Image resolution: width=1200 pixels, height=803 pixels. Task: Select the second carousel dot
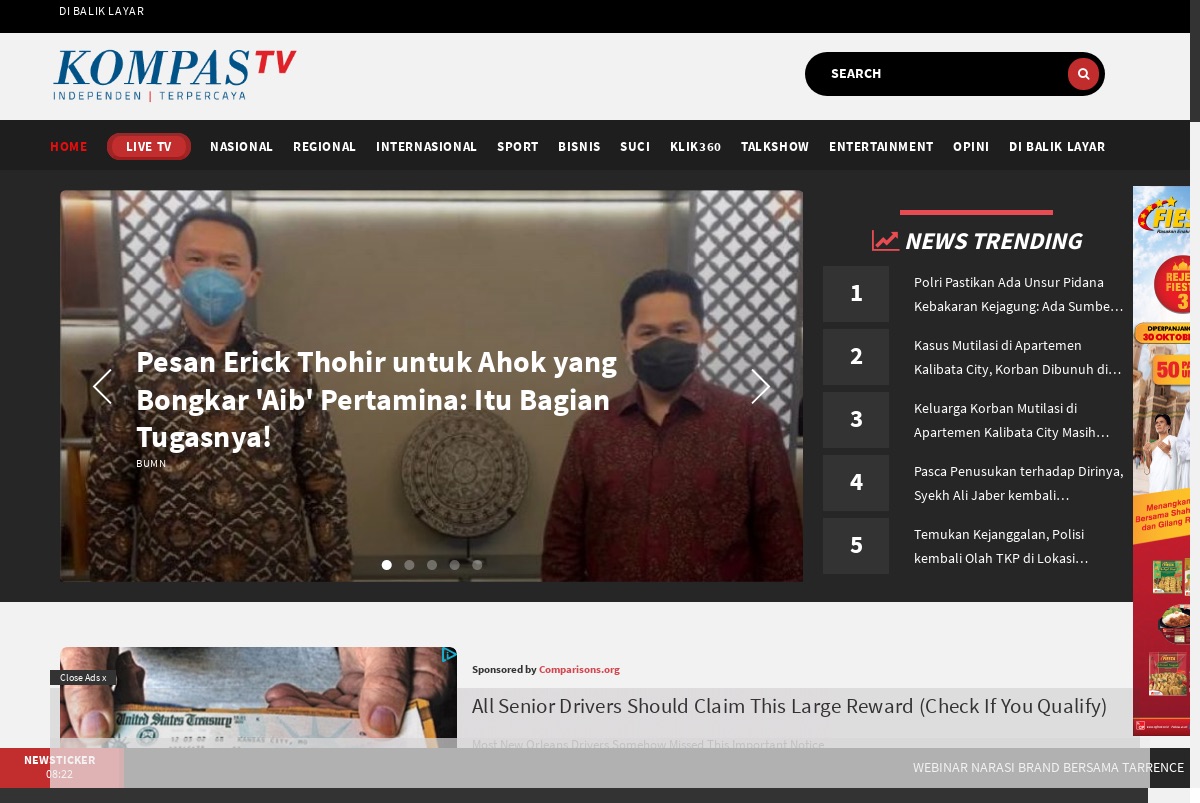(409, 565)
